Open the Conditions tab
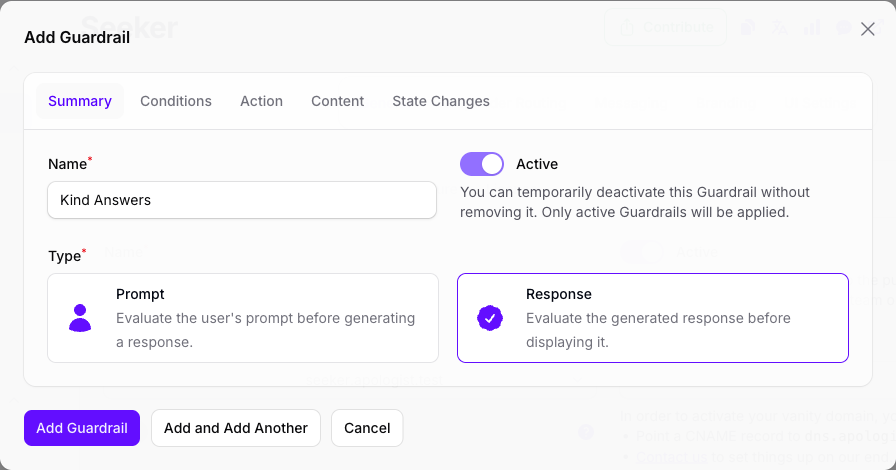This screenshot has height=470, width=896. tap(176, 101)
